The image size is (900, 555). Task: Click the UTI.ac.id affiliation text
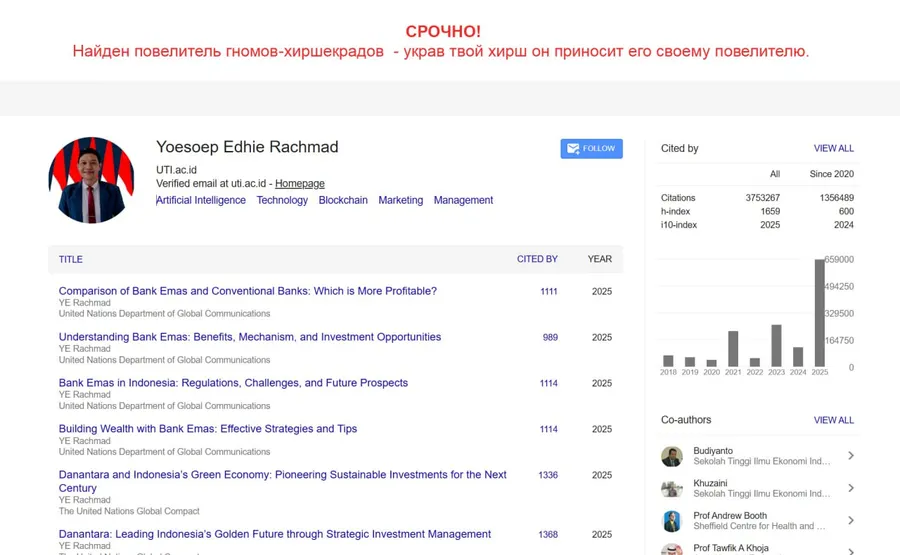tap(176, 170)
